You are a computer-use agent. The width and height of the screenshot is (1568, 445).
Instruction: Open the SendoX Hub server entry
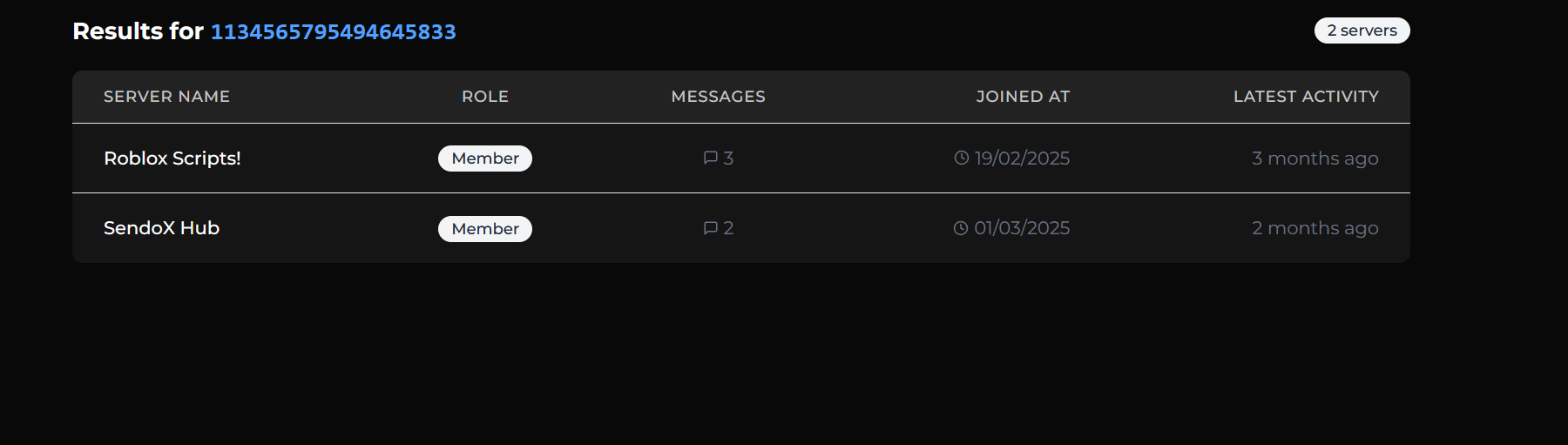pos(161,228)
